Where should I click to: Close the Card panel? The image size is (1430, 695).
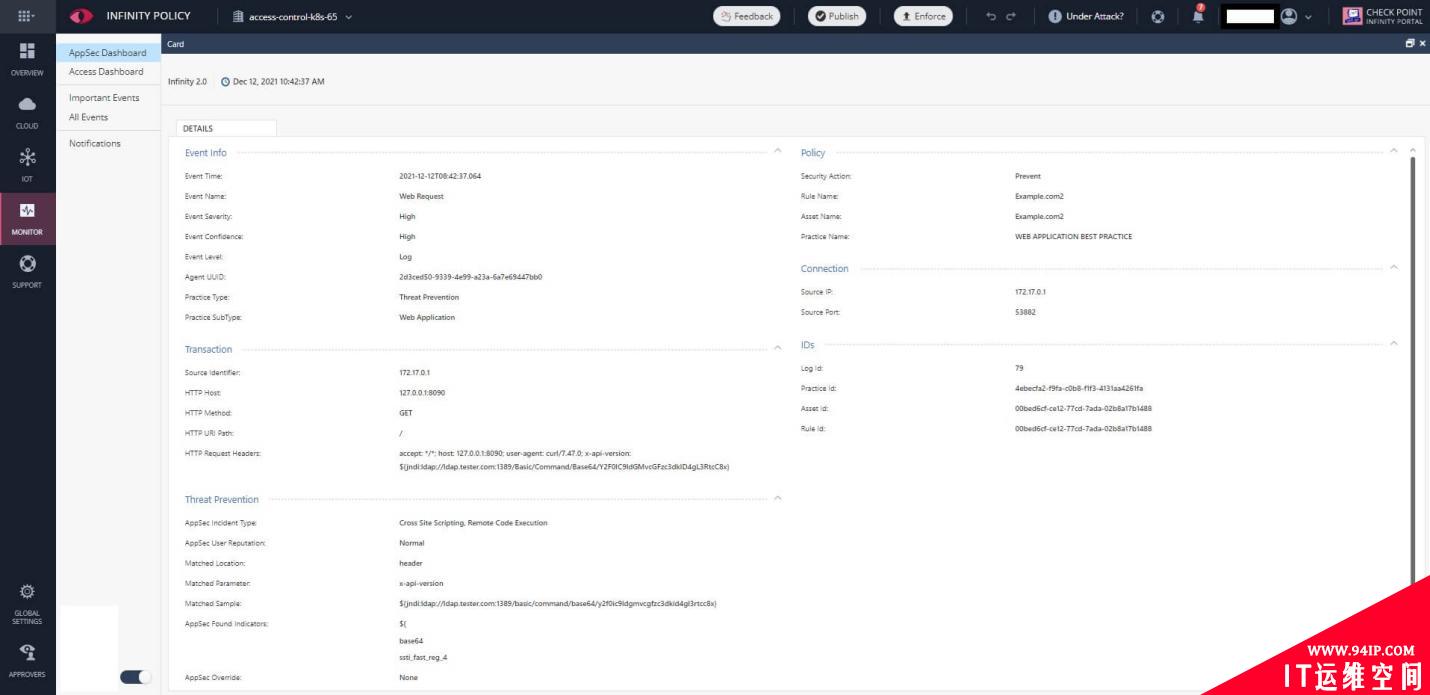pos(1422,44)
